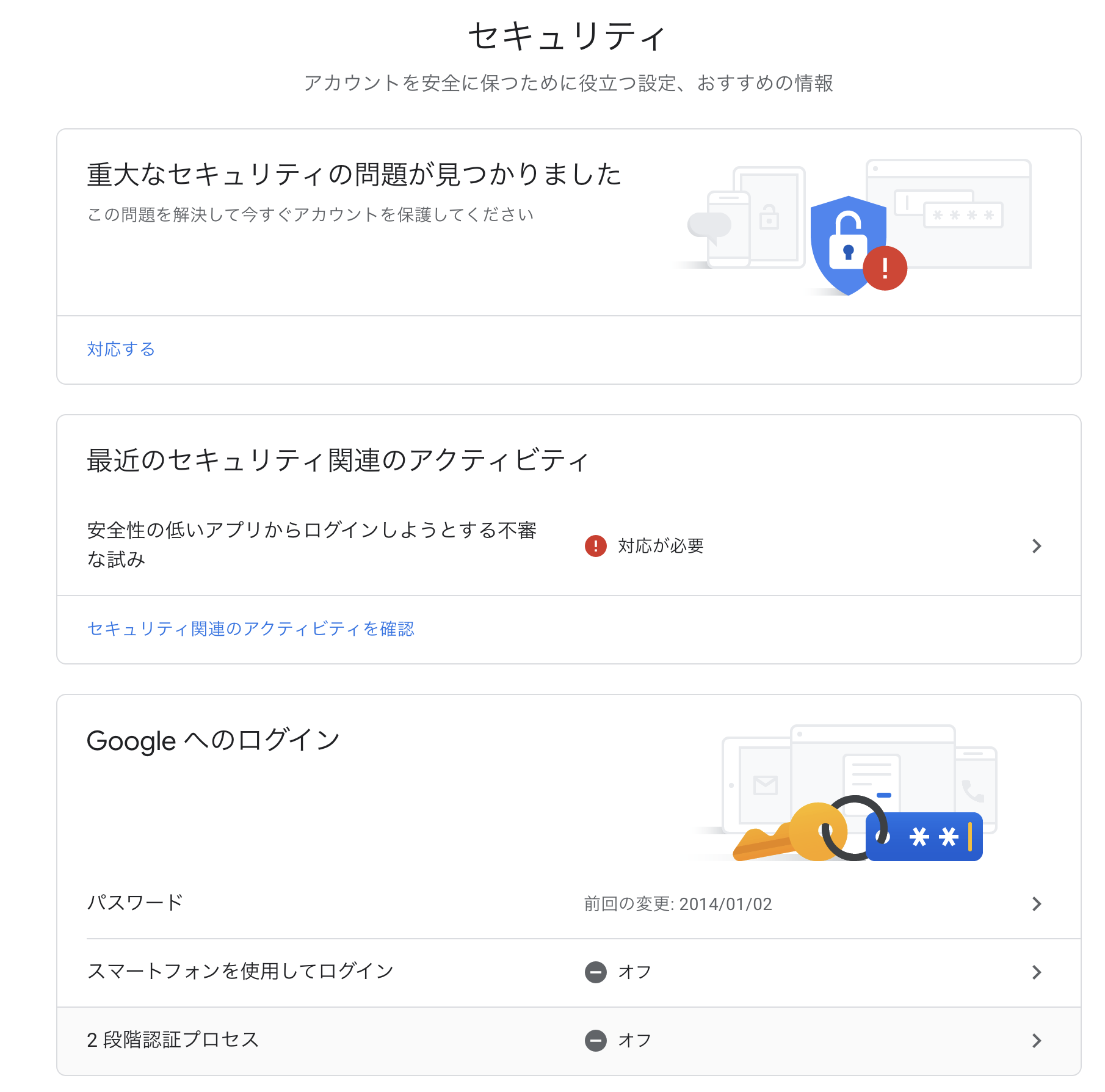This screenshot has width=1105, height=1092.
Task: Click the chat bubble in the security illustration
Action: pyautogui.click(x=710, y=224)
